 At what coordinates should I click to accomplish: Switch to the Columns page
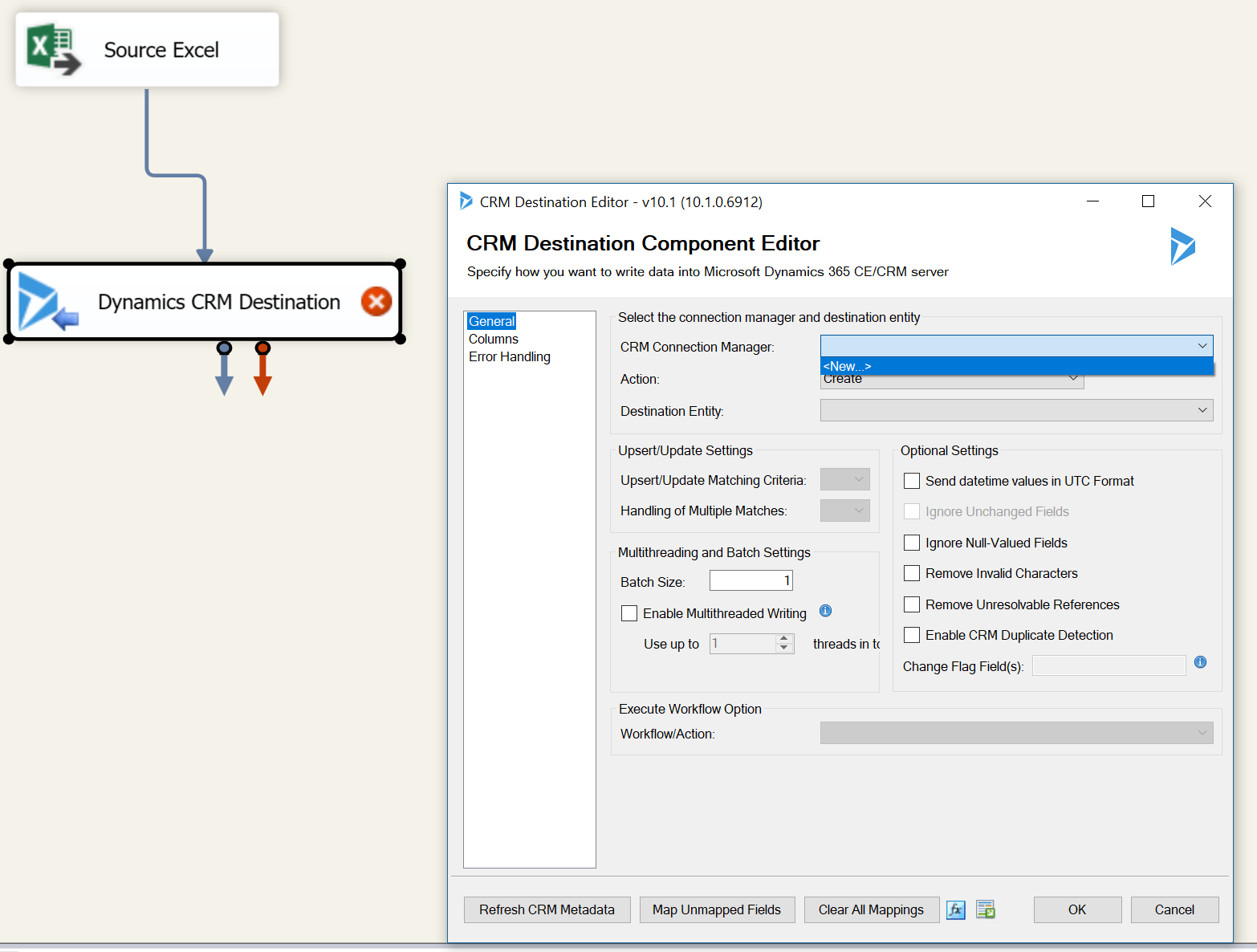(x=494, y=339)
